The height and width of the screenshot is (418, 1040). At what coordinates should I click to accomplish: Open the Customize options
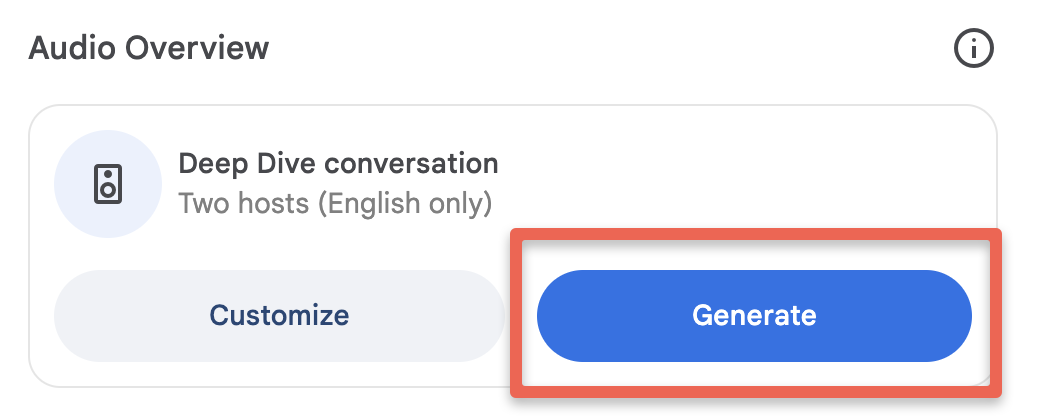point(279,316)
